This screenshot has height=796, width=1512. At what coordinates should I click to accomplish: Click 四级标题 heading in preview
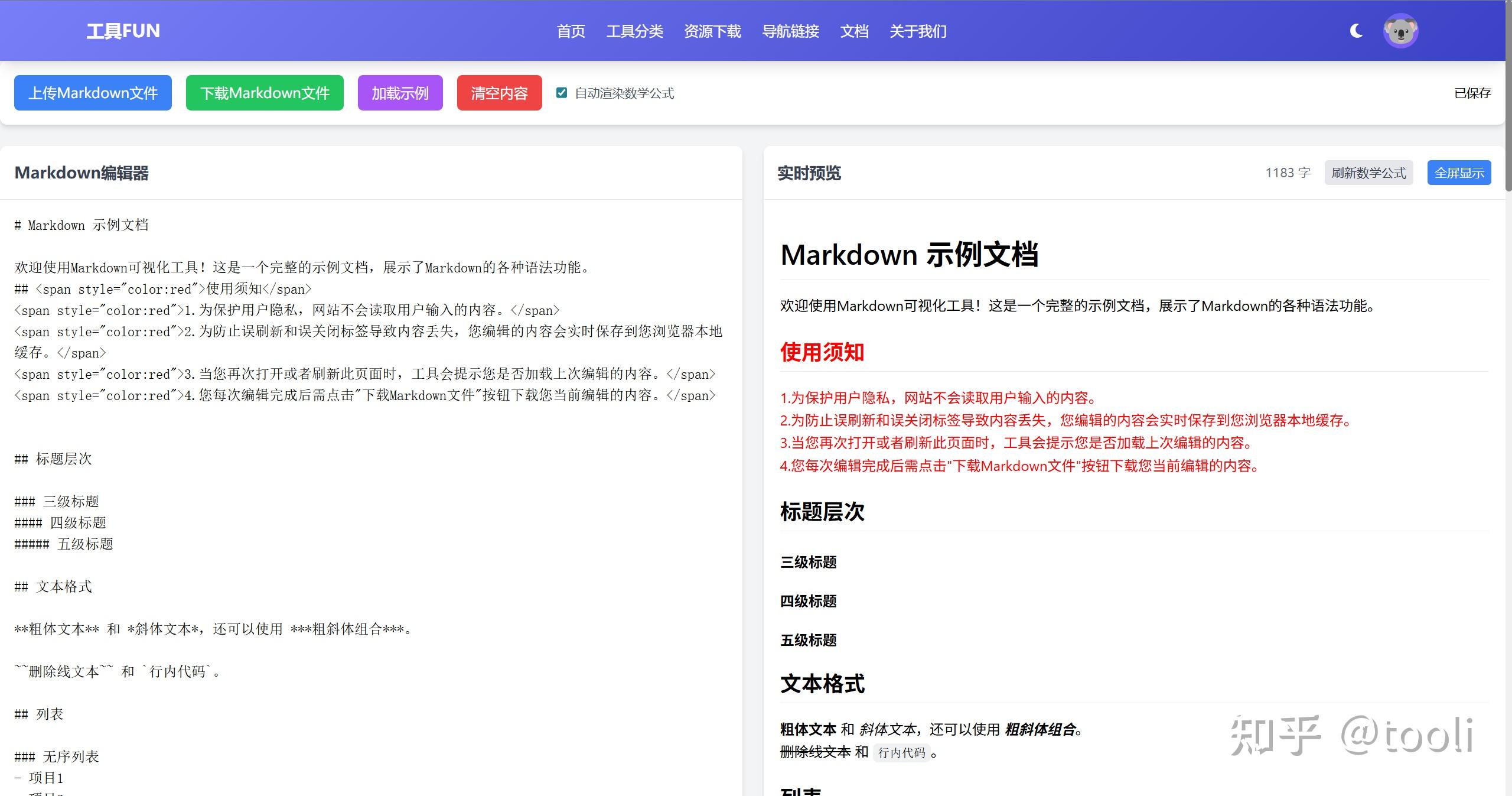(x=809, y=601)
